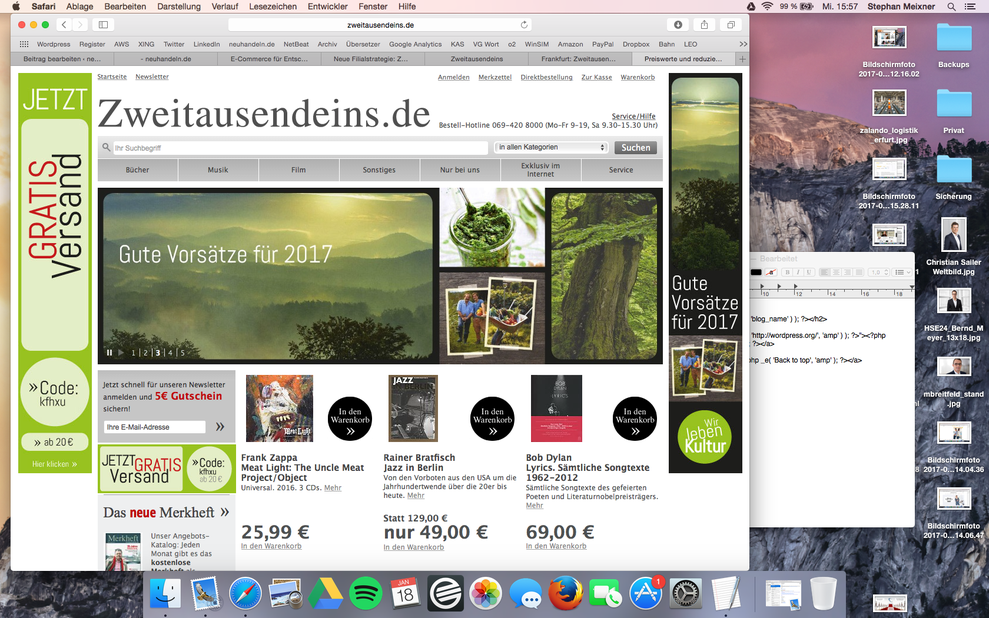Viewport: 989px width, 618px height.
Task: Focus the 'Ihr Suchbegriff' search field
Action: (301, 148)
